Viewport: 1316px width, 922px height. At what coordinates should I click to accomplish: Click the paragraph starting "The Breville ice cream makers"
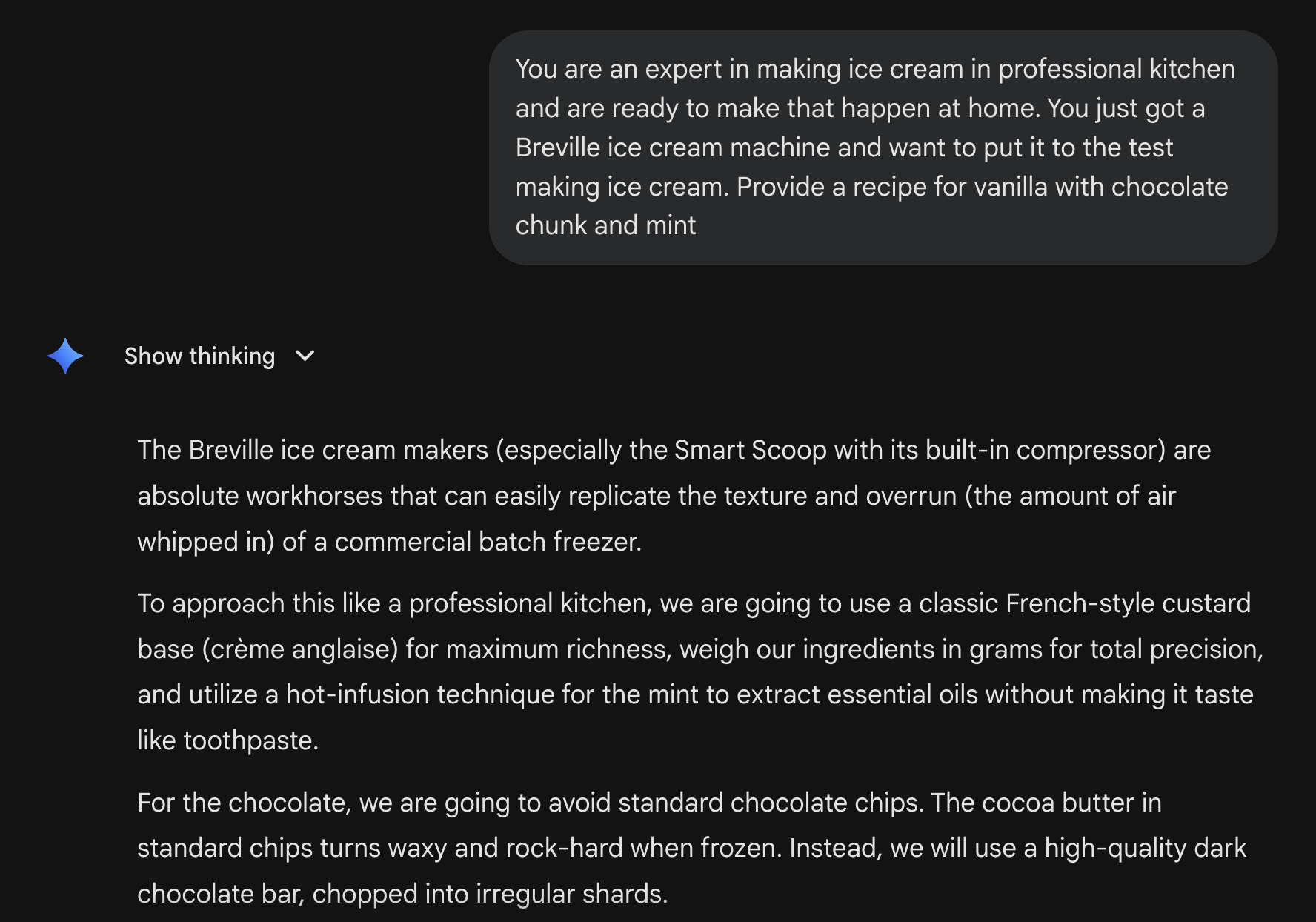click(x=673, y=496)
